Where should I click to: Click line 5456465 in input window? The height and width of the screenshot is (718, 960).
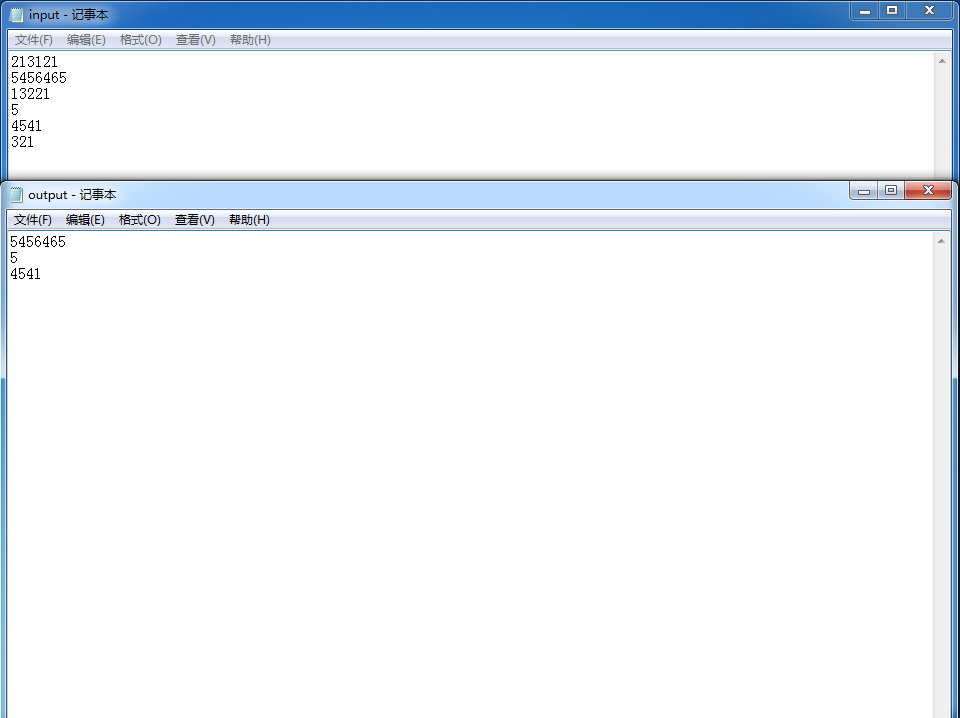click(x=39, y=78)
